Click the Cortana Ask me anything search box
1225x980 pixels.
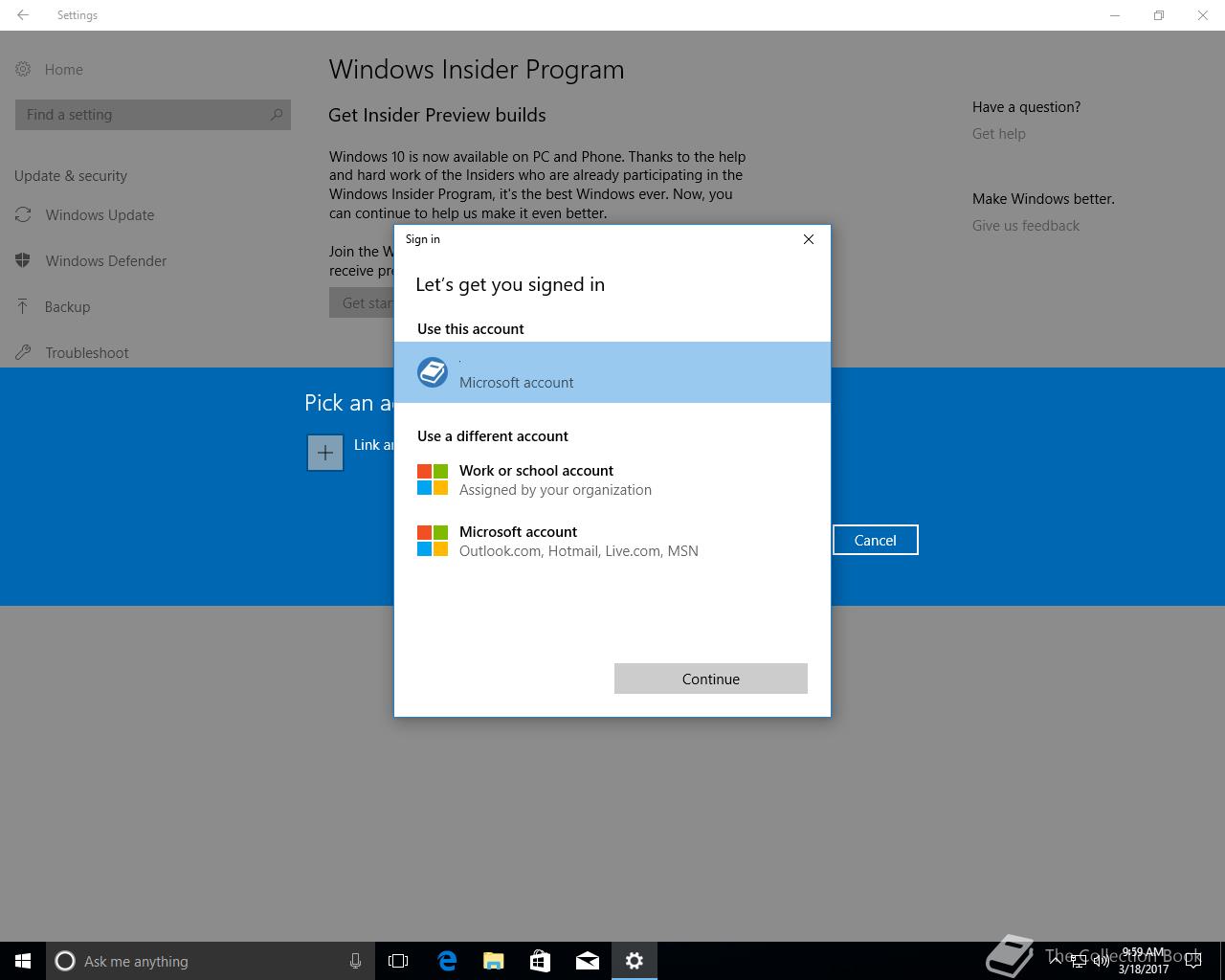(x=209, y=961)
